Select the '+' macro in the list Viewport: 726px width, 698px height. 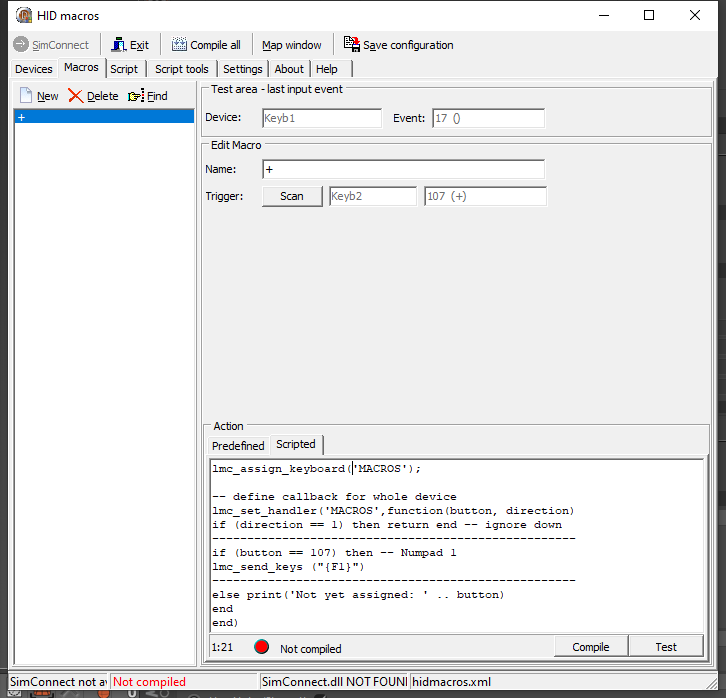104,117
